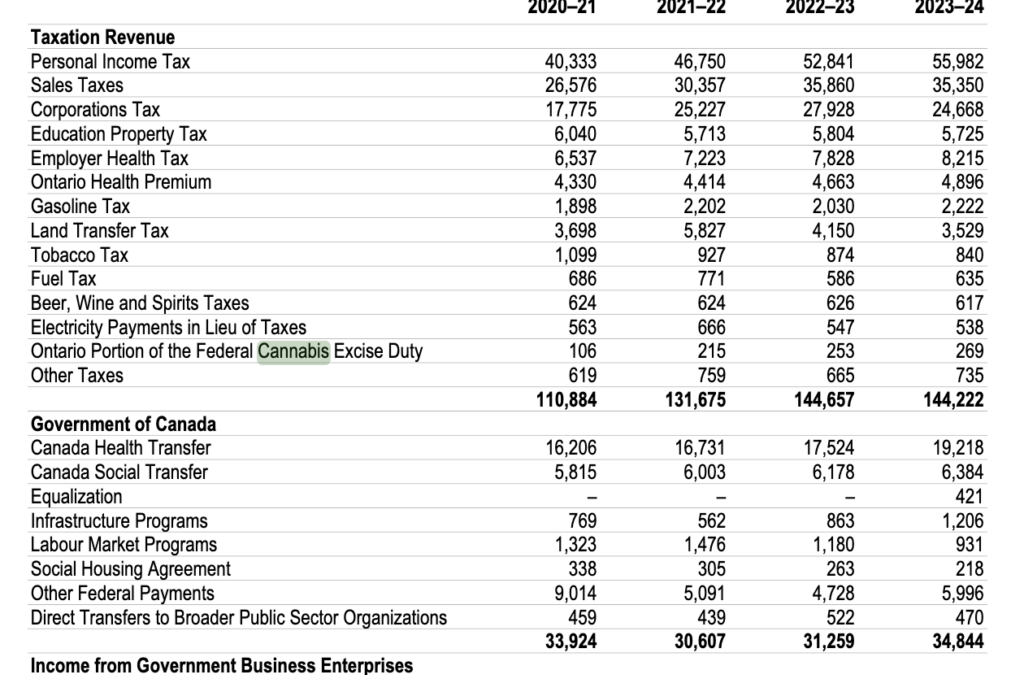Click the Canada Health Transfer label
Viewport: 1024px width, 675px height.
coord(121,448)
